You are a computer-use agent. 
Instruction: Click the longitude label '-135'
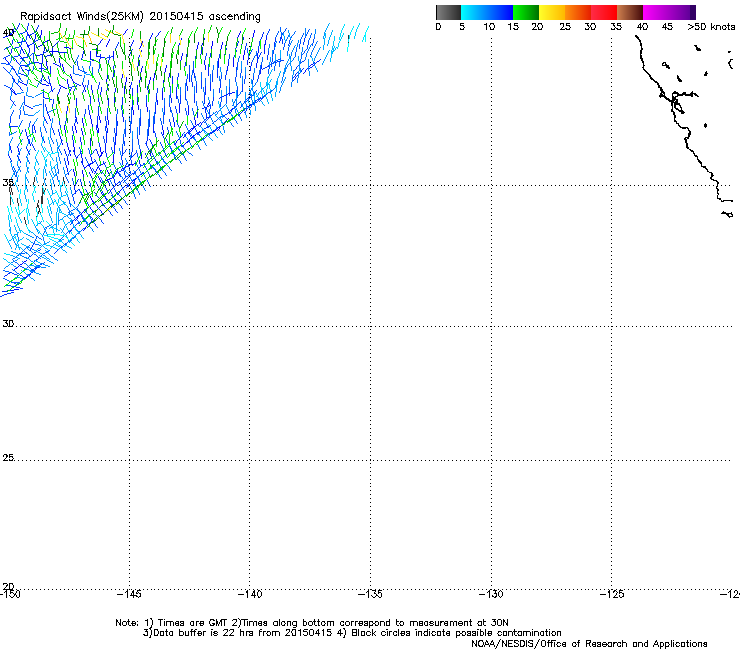370,594
